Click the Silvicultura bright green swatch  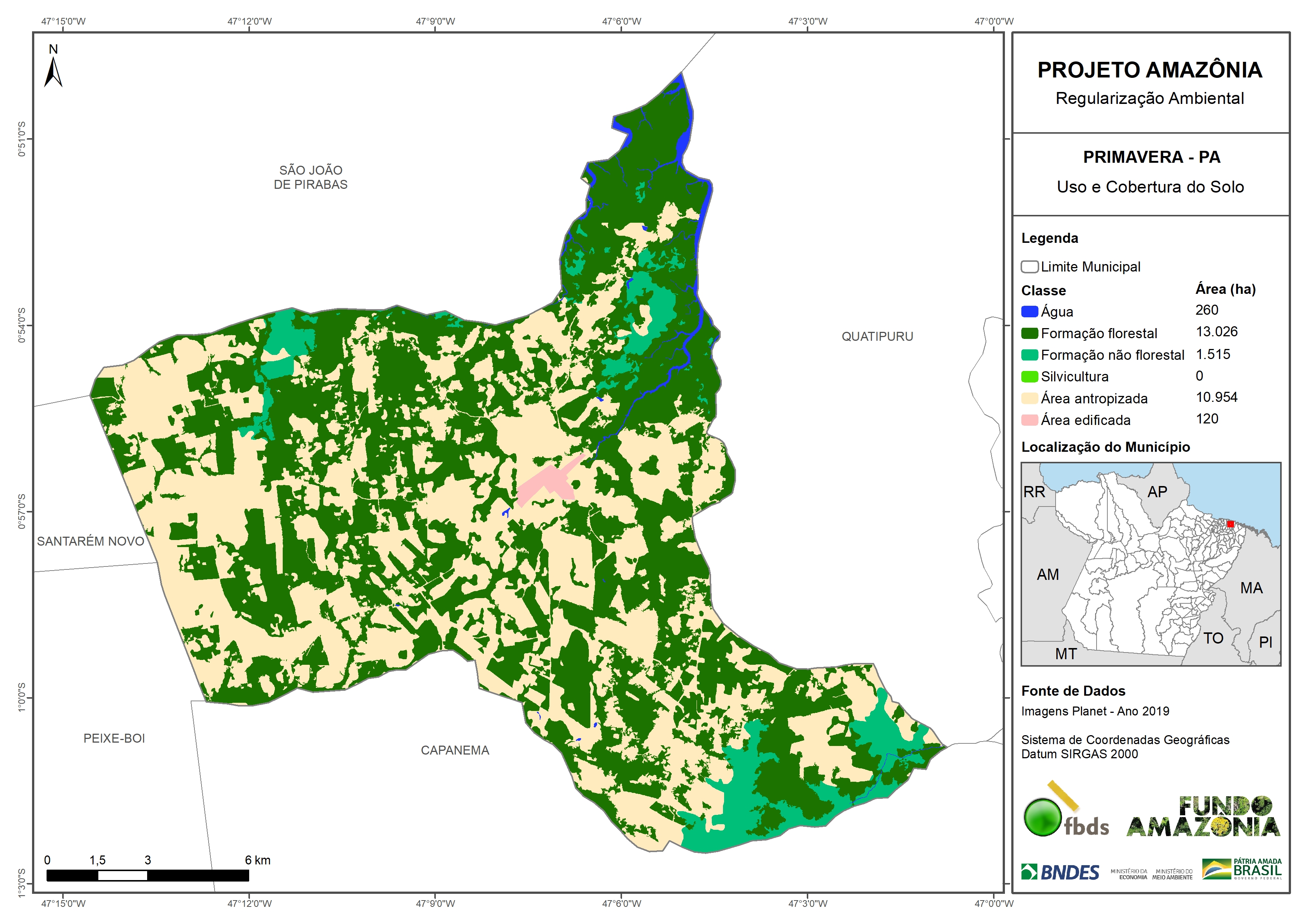(x=1029, y=376)
